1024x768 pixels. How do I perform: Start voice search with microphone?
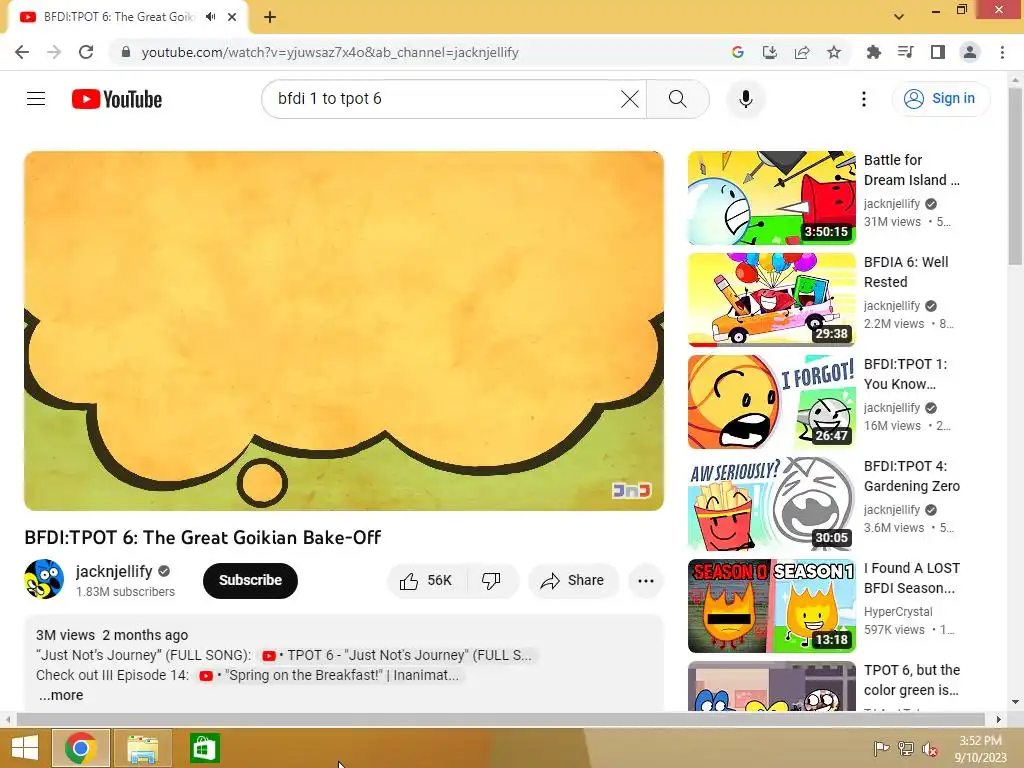(746, 99)
